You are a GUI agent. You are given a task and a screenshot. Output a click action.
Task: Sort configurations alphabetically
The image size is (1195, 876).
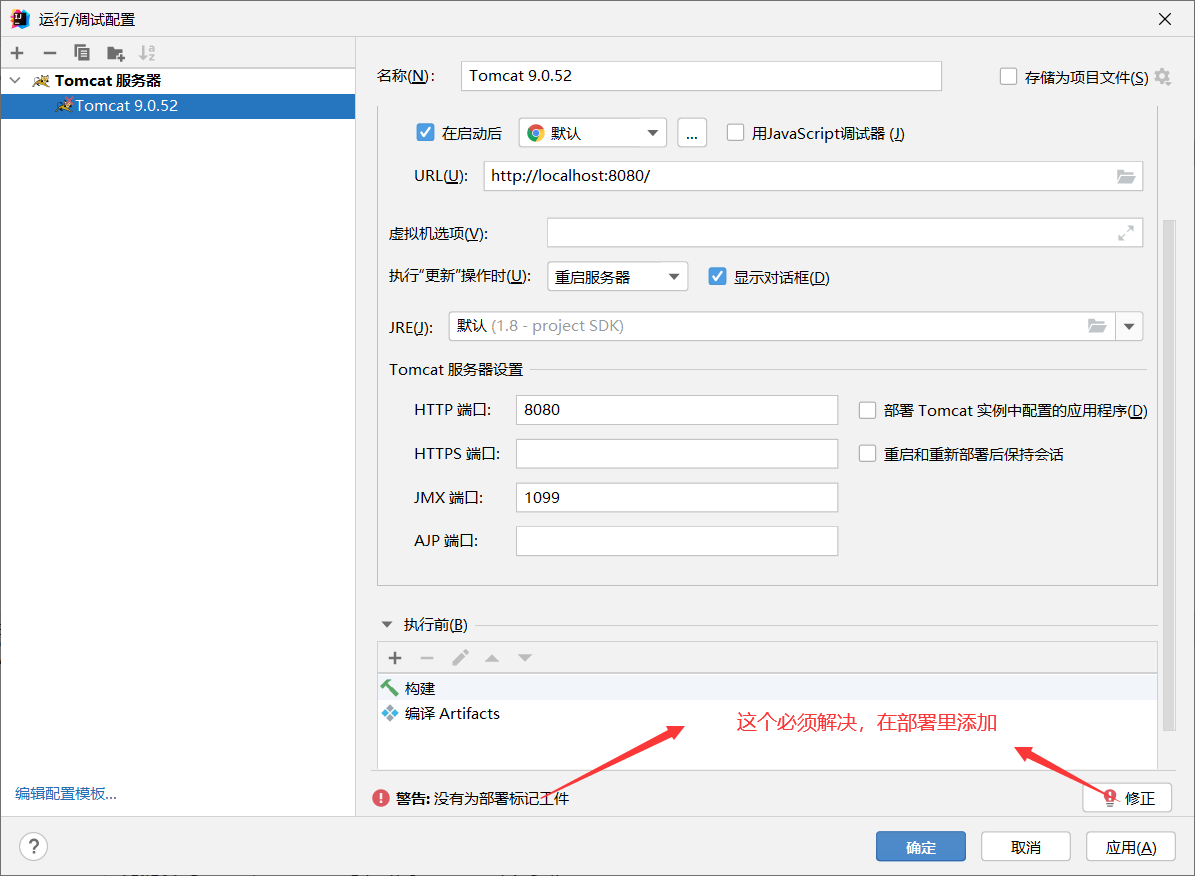pos(147,53)
